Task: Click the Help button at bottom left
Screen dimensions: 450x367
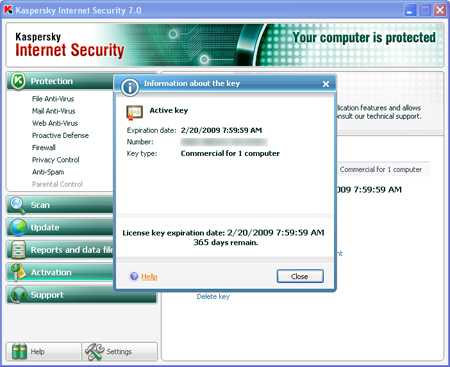Action: click(x=44, y=352)
